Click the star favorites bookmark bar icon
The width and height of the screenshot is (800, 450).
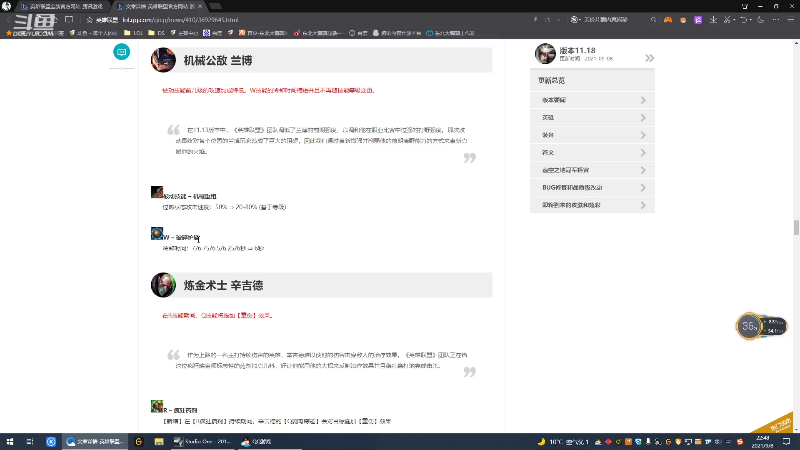(x=9, y=33)
